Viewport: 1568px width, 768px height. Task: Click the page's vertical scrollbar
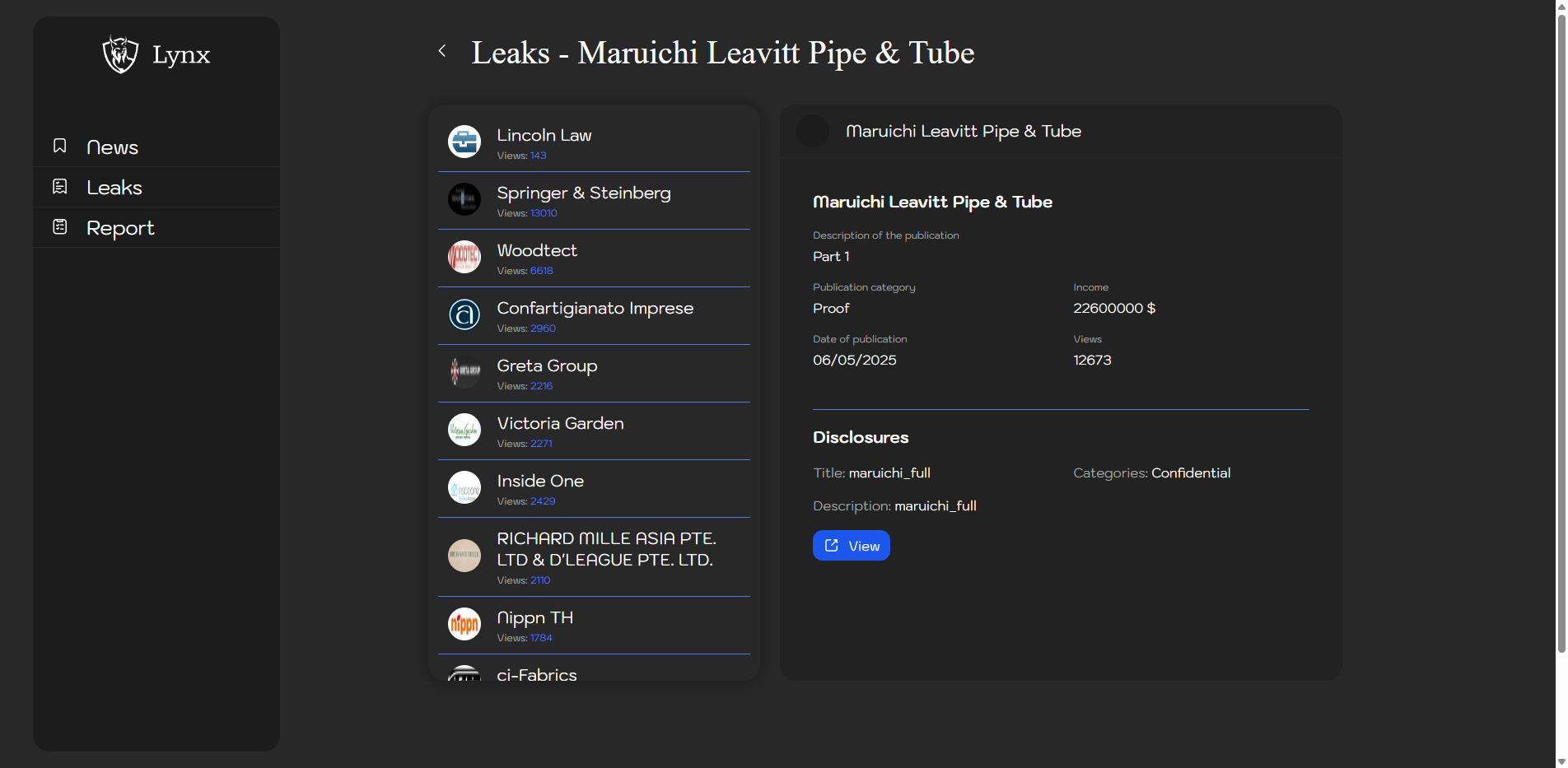(1561, 329)
